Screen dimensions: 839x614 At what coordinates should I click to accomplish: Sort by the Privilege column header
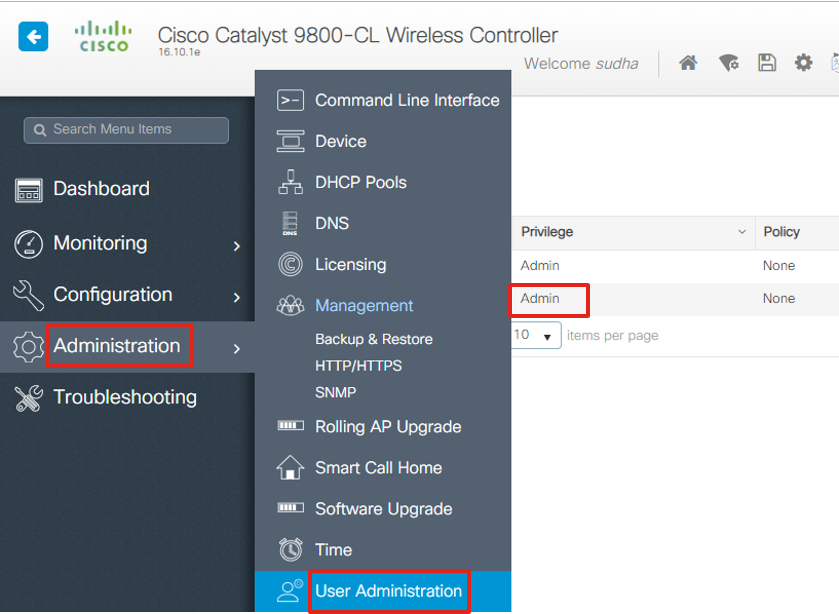pyautogui.click(x=547, y=232)
